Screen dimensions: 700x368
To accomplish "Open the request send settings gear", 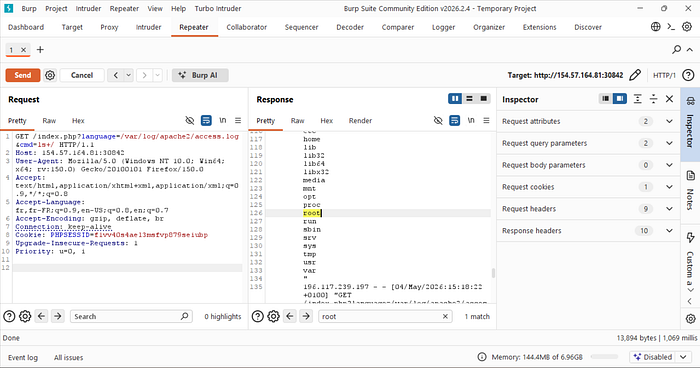I will 50,75.
